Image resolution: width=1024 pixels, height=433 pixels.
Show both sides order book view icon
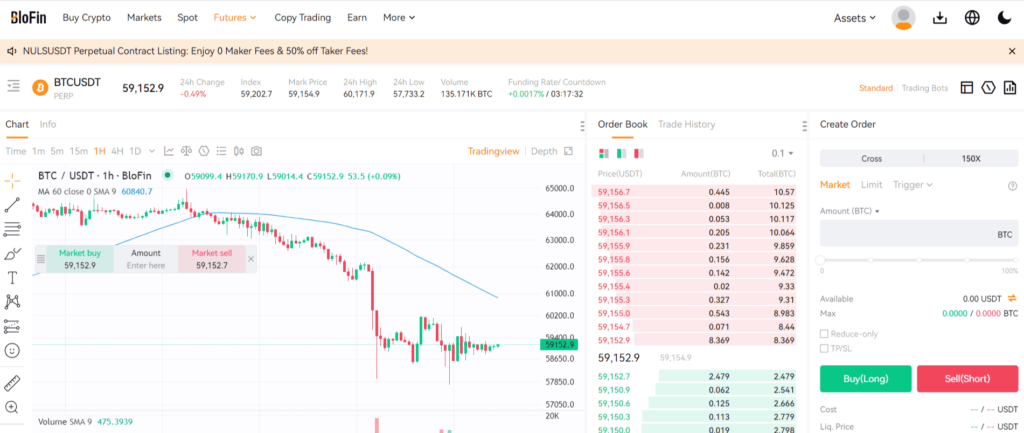click(604, 153)
